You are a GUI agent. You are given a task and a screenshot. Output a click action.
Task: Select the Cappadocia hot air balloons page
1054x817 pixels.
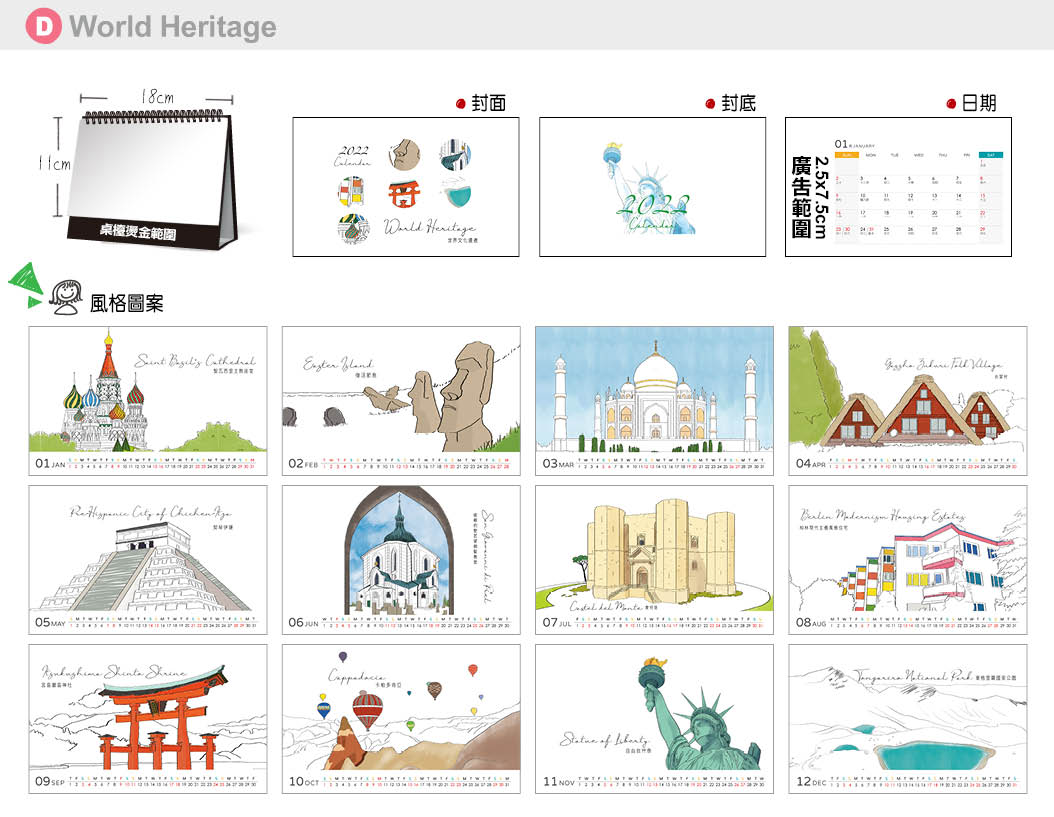tap(401, 718)
